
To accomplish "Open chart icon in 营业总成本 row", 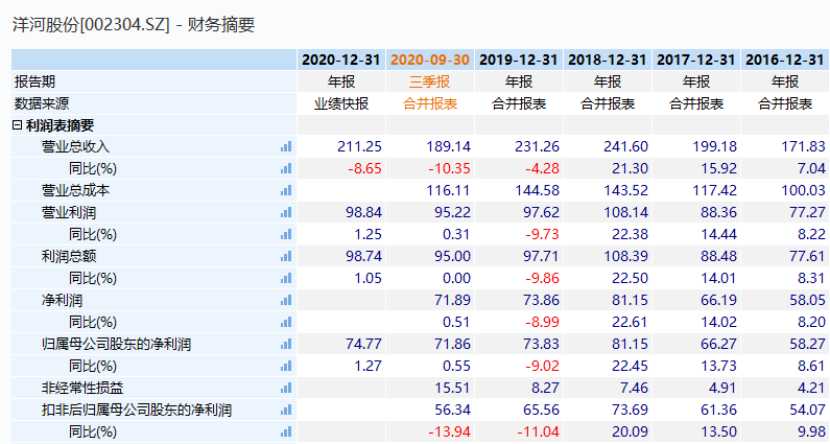I will (286, 191).
